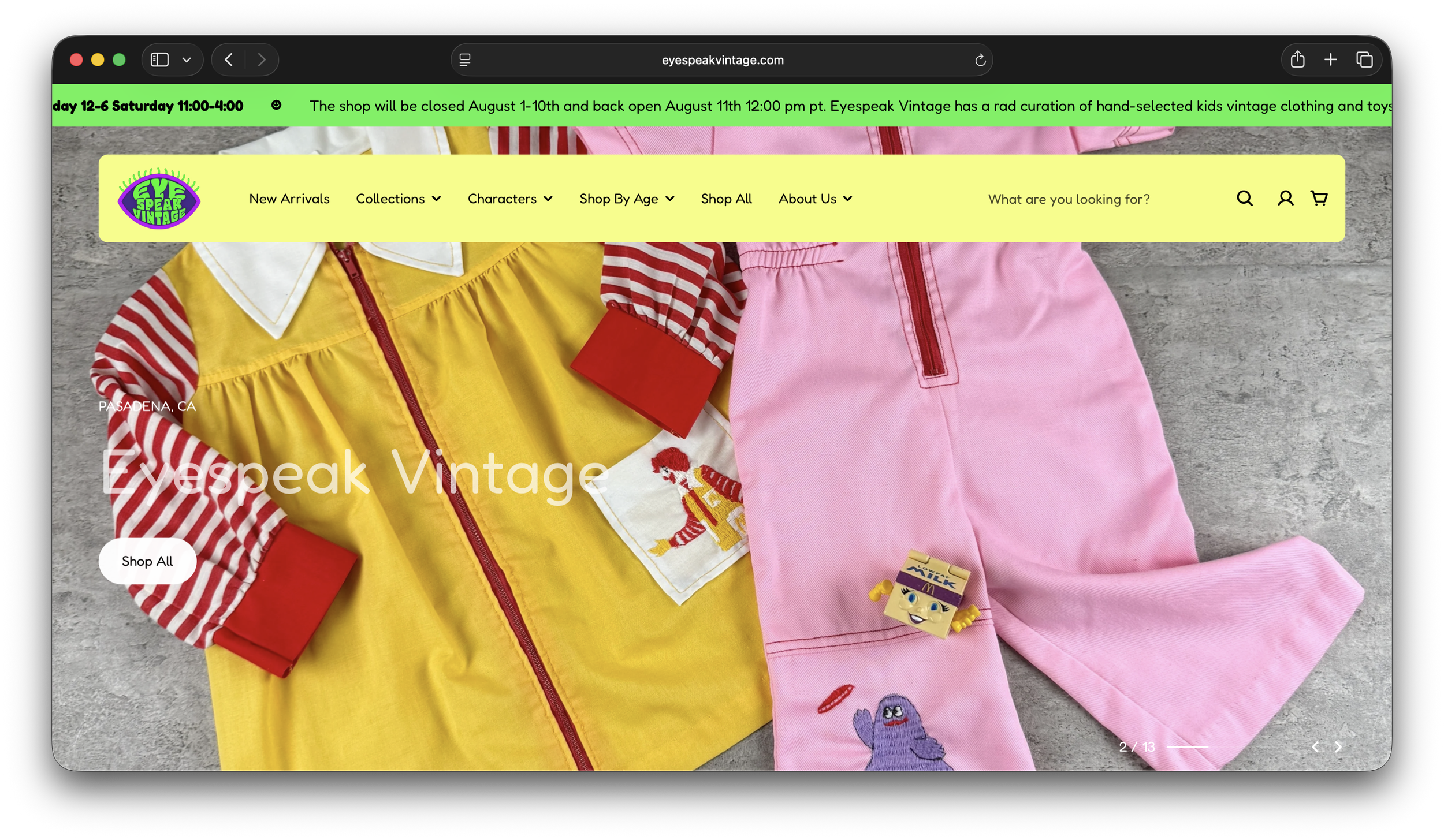This screenshot has height=840, width=1444.
Task: Click the '2 / 13' slide counter
Action: pyautogui.click(x=1137, y=747)
